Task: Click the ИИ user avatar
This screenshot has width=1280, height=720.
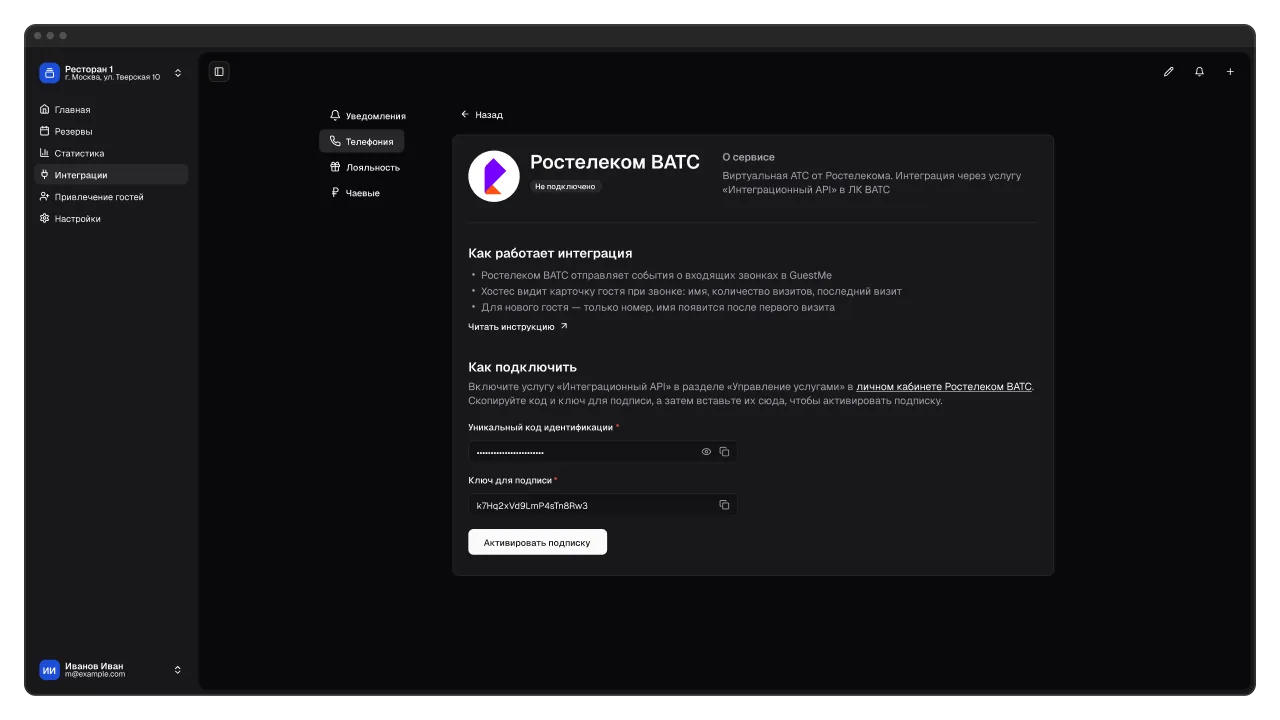Action: pyautogui.click(x=49, y=670)
